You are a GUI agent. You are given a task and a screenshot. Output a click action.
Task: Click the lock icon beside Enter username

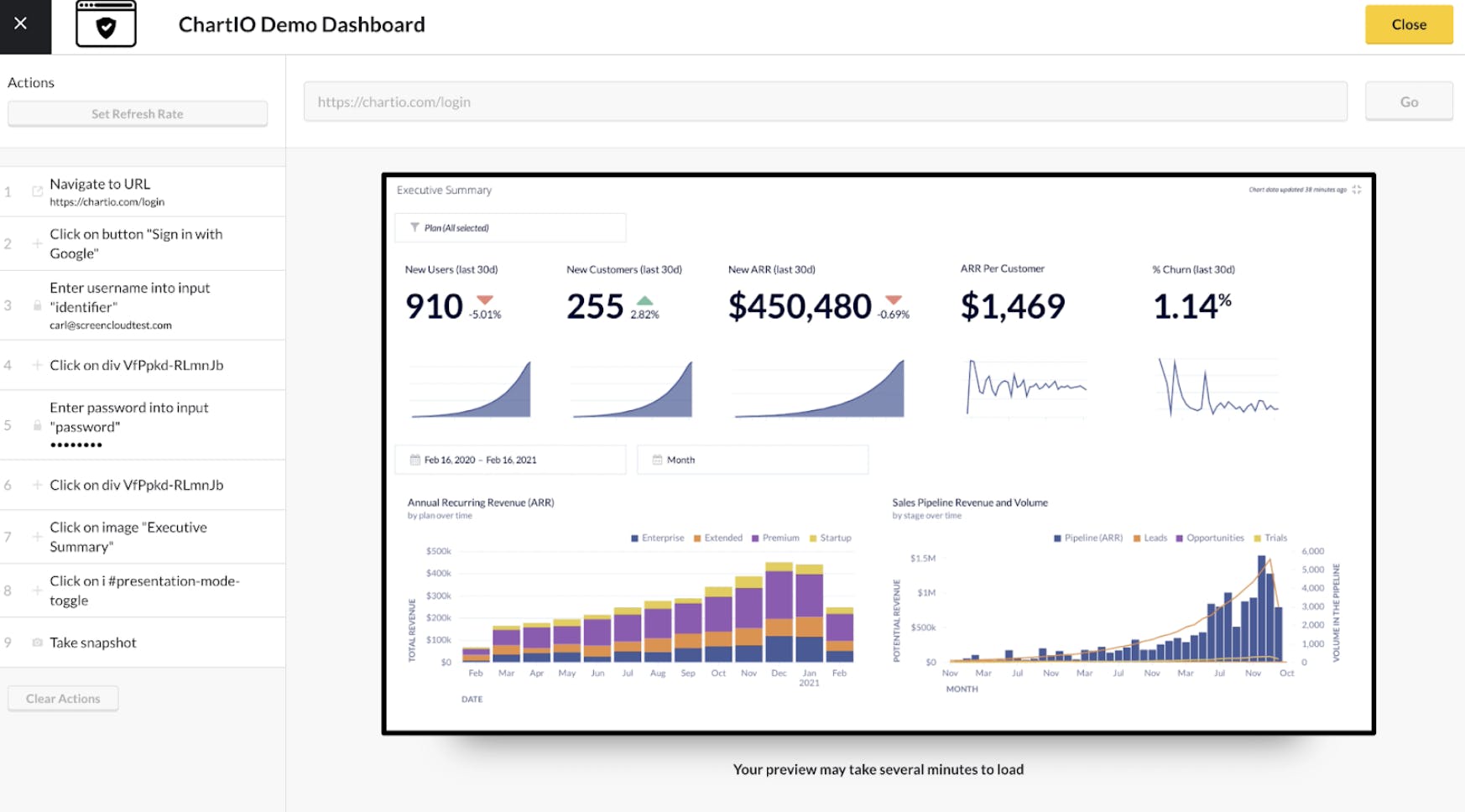coord(37,305)
